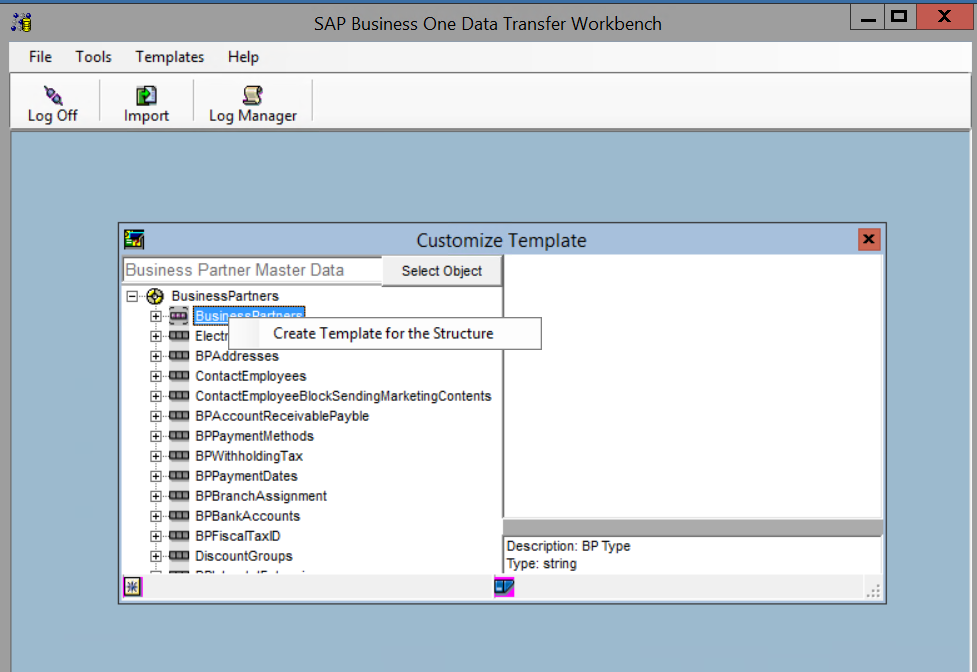Select the BPWithholdingTax tree item
This screenshot has height=672, width=977.
(249, 456)
